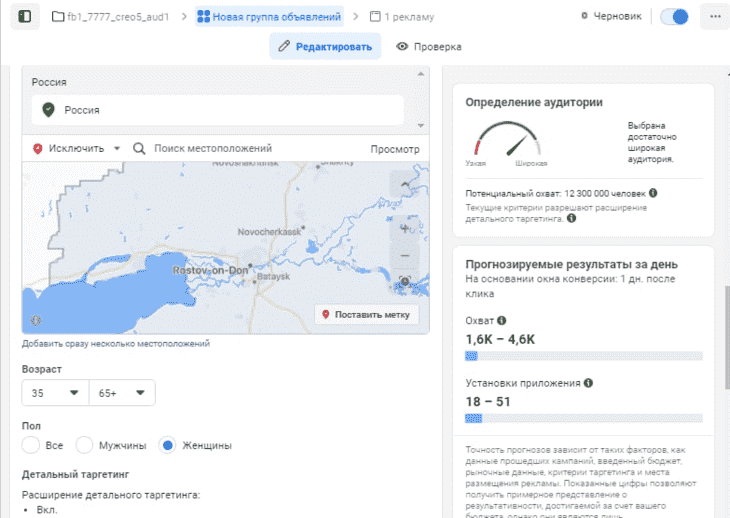
Task: Click the right panel vertical scrollbar
Action: pyautogui.click(x=727, y=337)
